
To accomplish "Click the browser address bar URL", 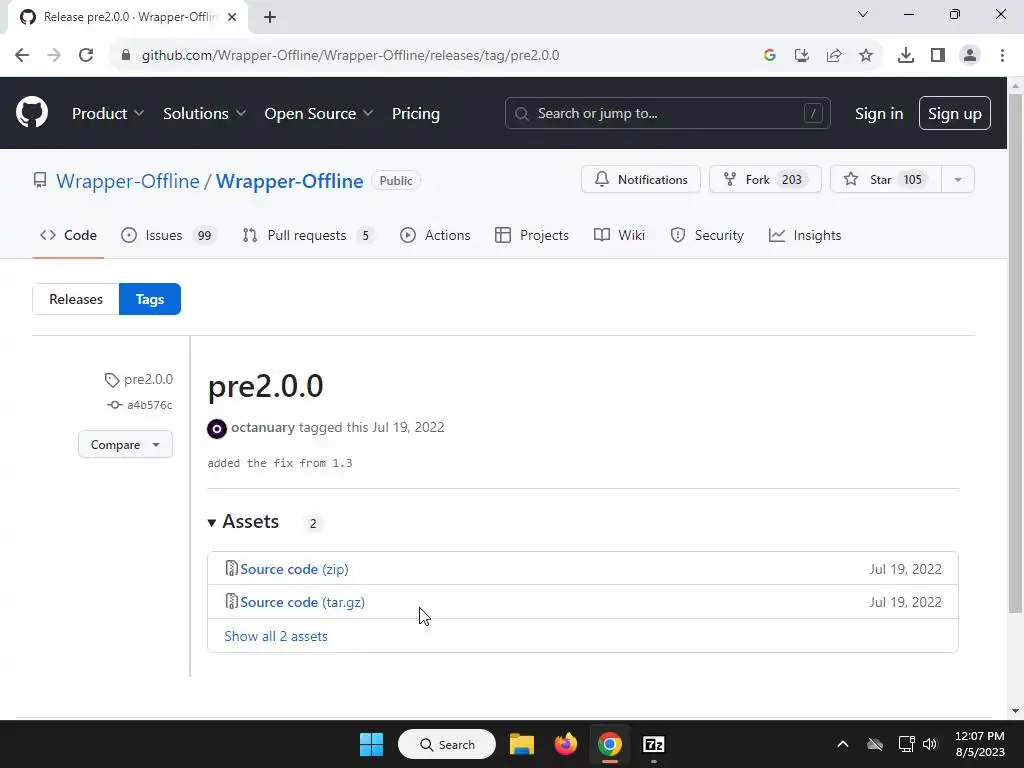I will [x=350, y=55].
